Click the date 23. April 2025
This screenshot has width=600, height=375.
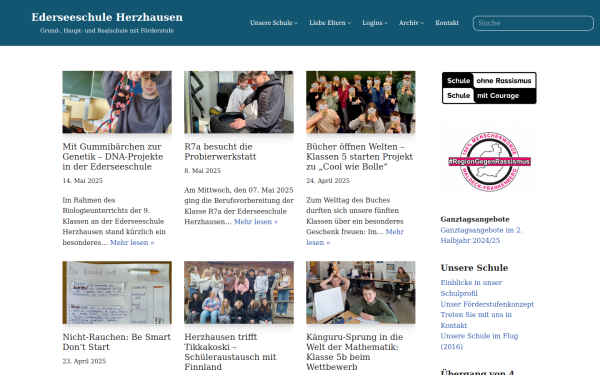84,361
